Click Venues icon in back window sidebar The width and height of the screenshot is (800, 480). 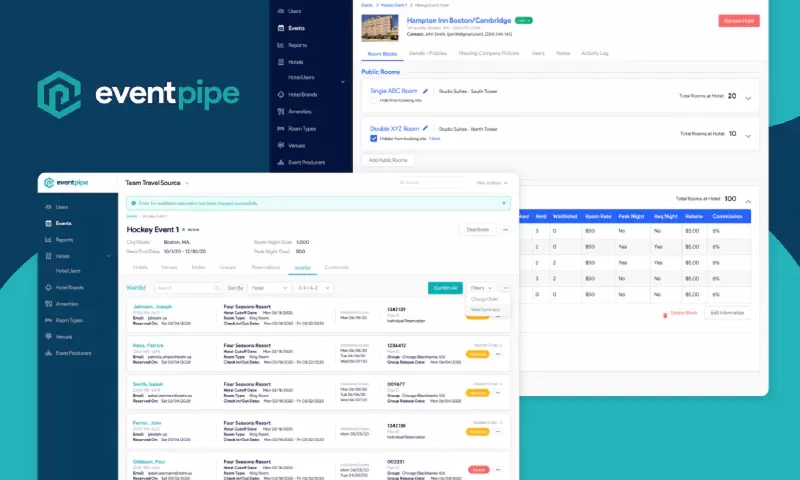click(x=281, y=145)
